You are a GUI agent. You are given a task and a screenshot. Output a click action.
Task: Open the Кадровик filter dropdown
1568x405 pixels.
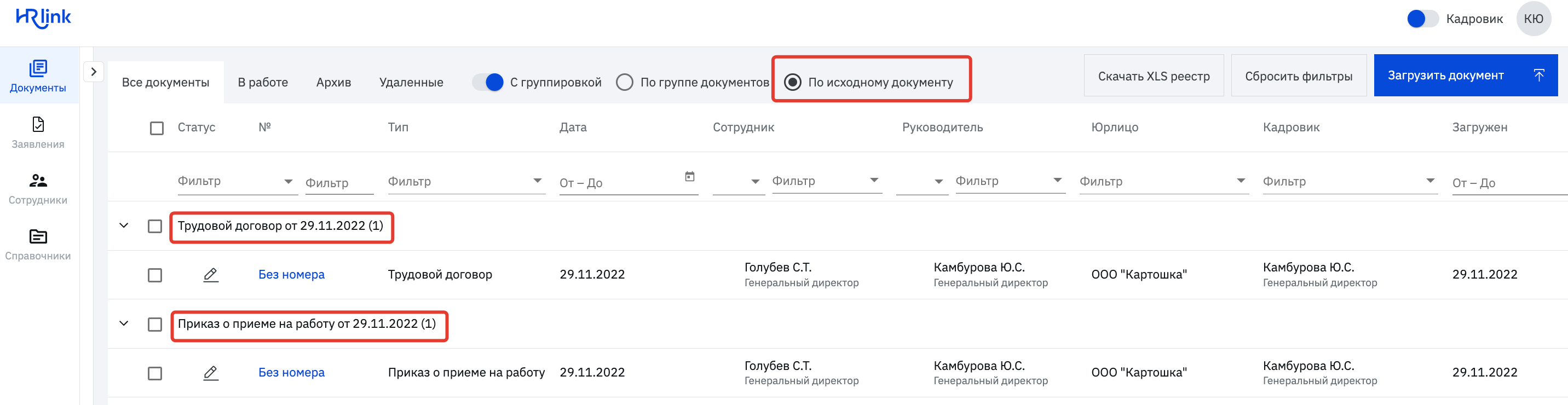1350,181
